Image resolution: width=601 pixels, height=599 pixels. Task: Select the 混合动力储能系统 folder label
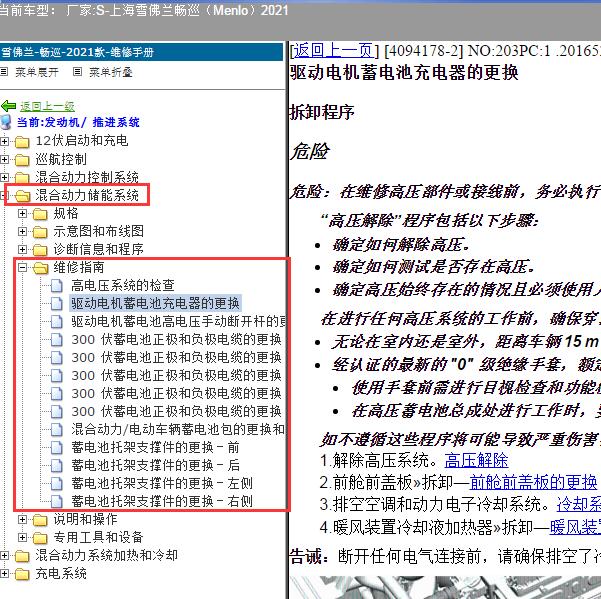pyautogui.click(x=87, y=195)
